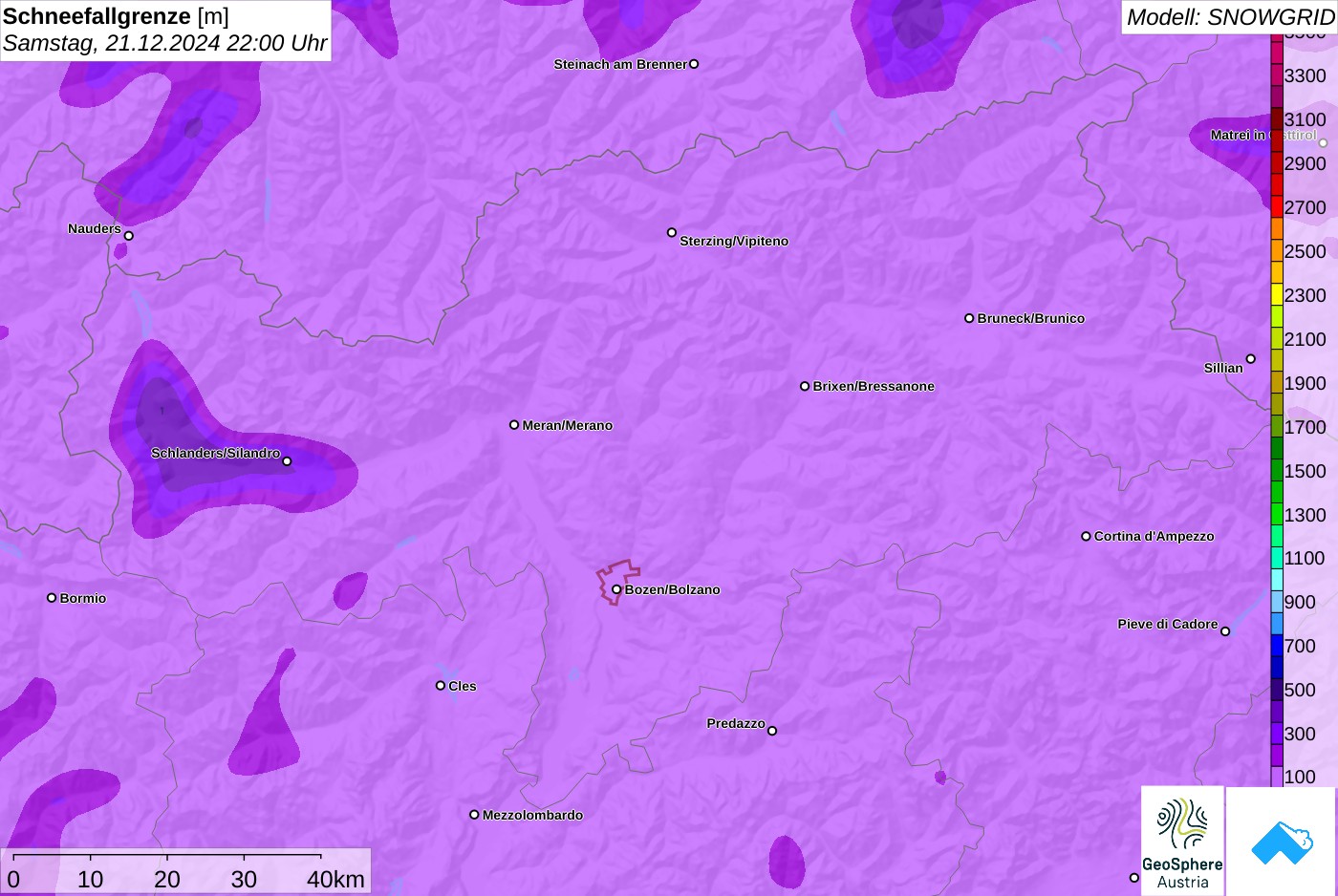Click the 3300 legend value
1338x896 pixels.
1305,75
